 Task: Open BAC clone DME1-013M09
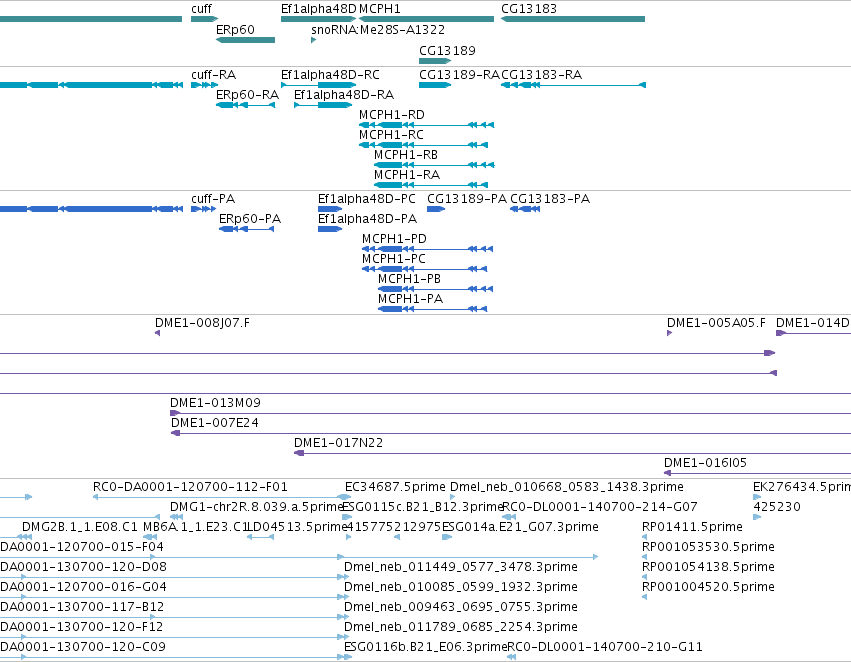(215, 403)
